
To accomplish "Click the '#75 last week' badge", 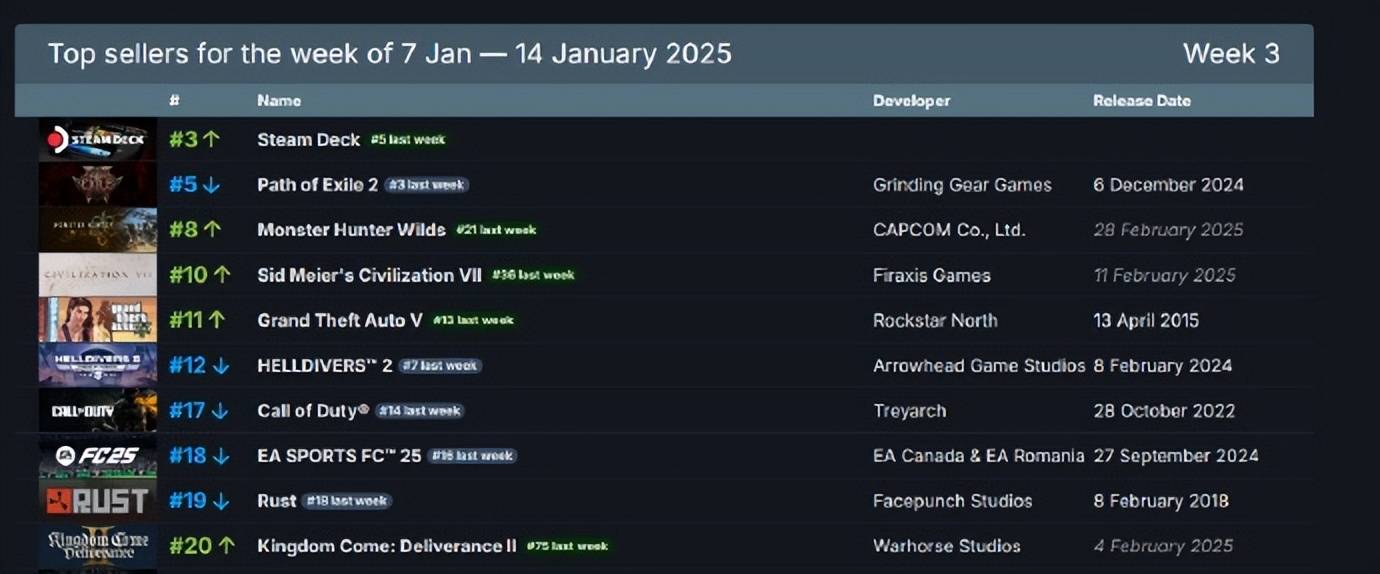I will pyautogui.click(x=567, y=546).
